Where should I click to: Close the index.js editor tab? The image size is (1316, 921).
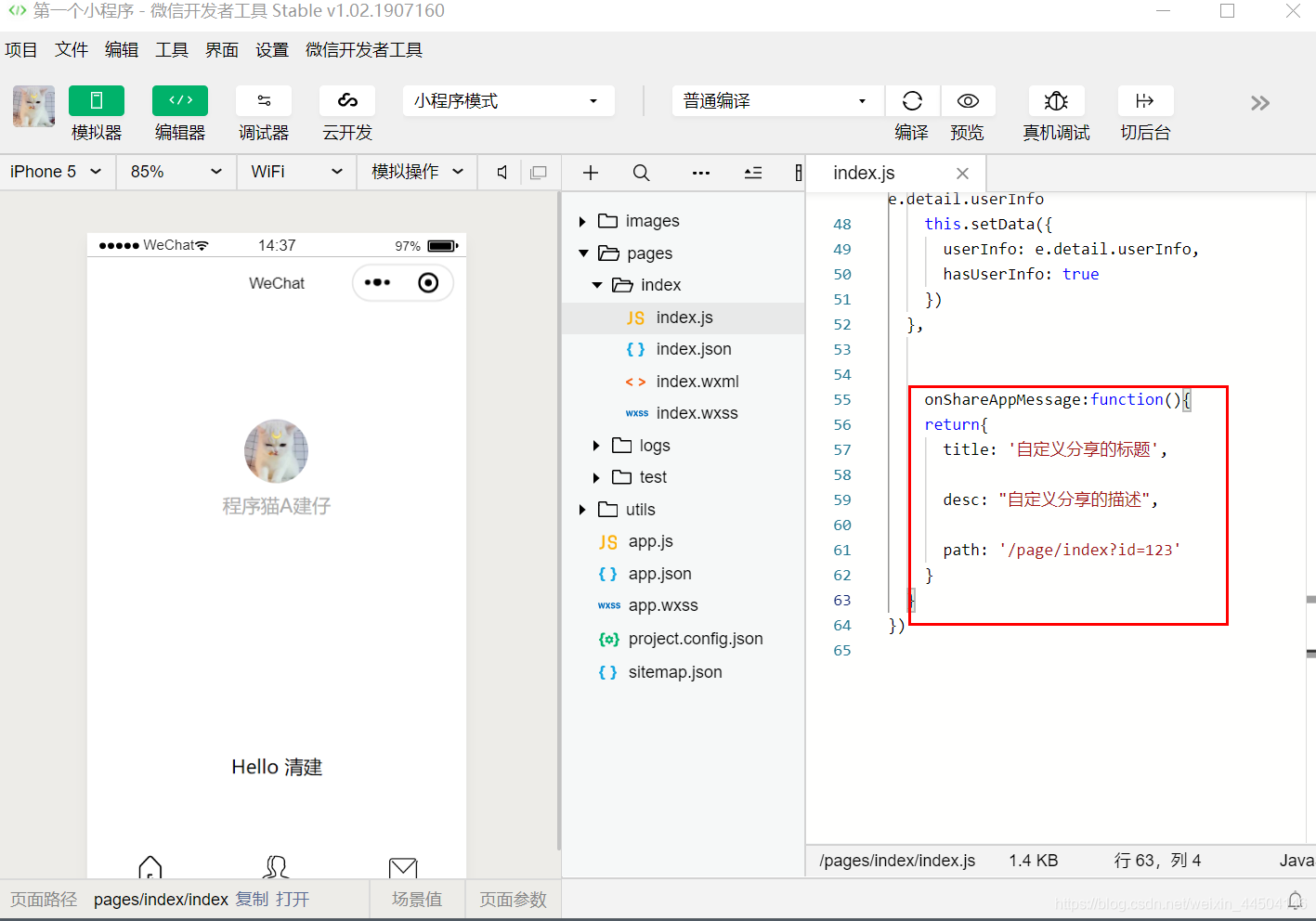(962, 174)
